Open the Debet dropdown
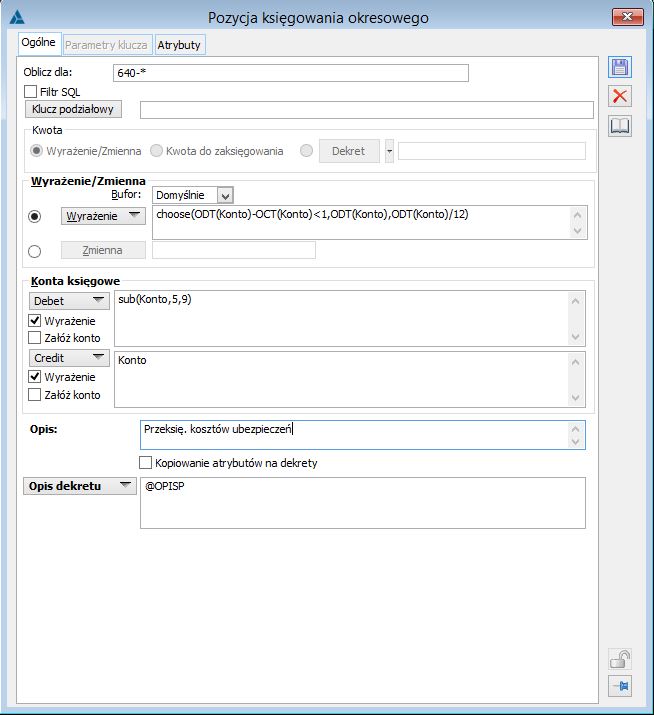654x715 pixels. pyautogui.click(x=98, y=300)
